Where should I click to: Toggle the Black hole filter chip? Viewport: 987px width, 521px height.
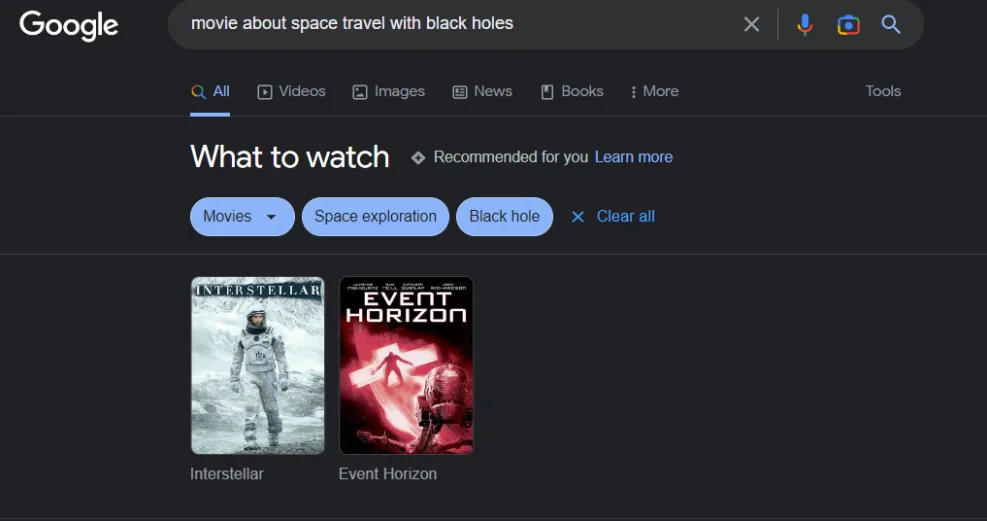tap(504, 216)
